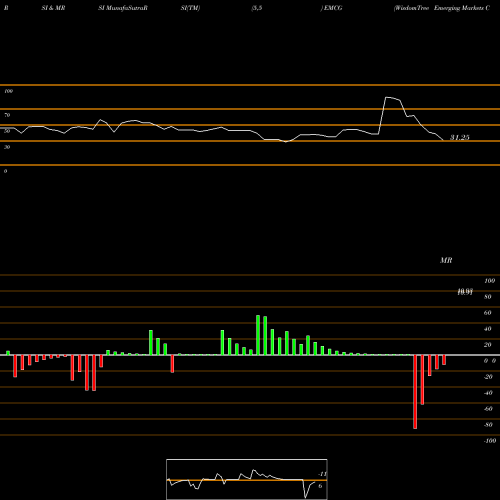Viewport: 500px width, 500px height.
Task: Open the mini overview chart thumbnail
Action: pyautogui.click(x=247, y=479)
